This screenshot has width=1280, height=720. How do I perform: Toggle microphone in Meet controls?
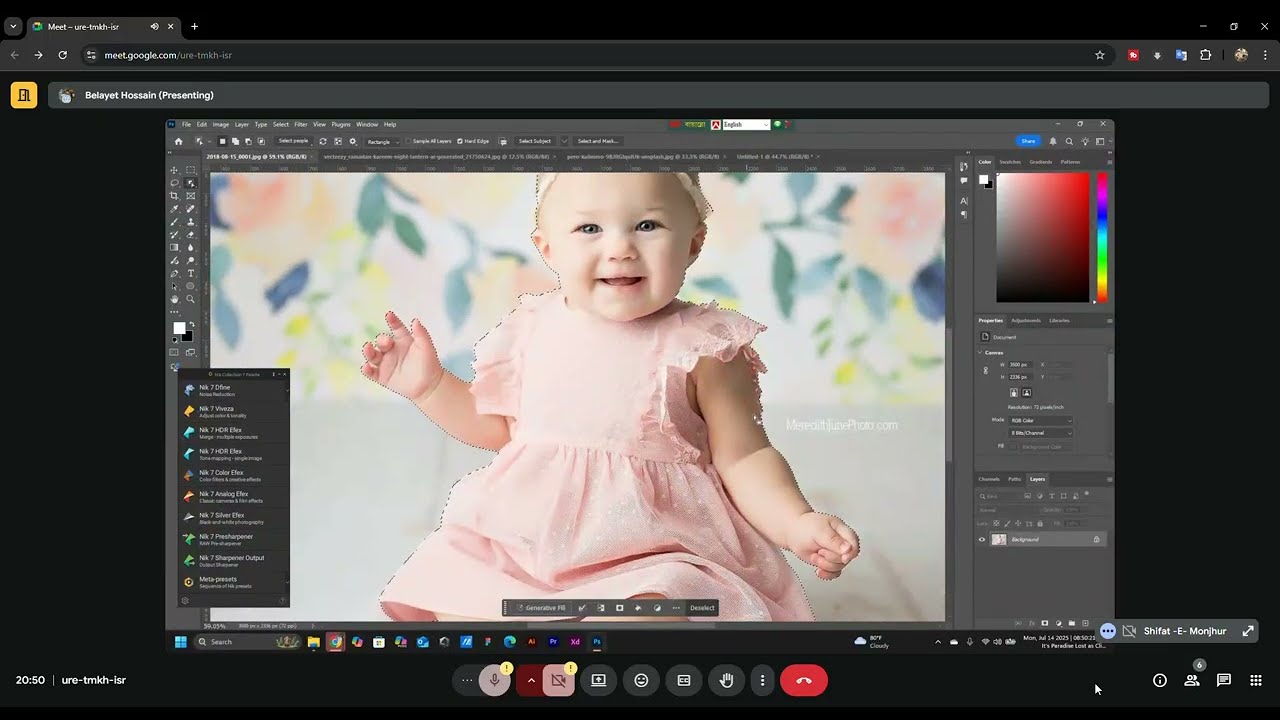(494, 680)
